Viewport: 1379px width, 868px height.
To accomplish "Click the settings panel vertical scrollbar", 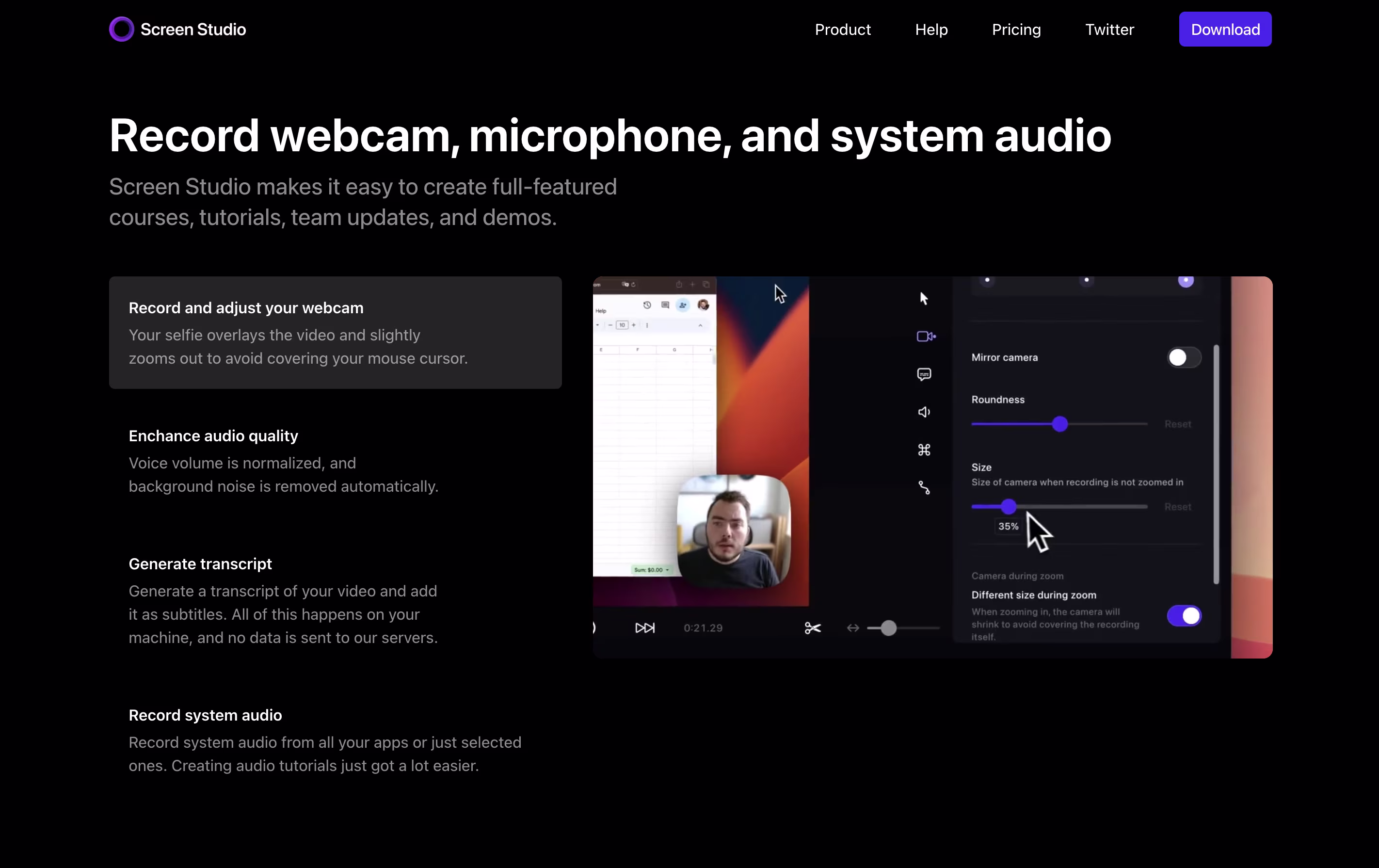I will click(1216, 465).
